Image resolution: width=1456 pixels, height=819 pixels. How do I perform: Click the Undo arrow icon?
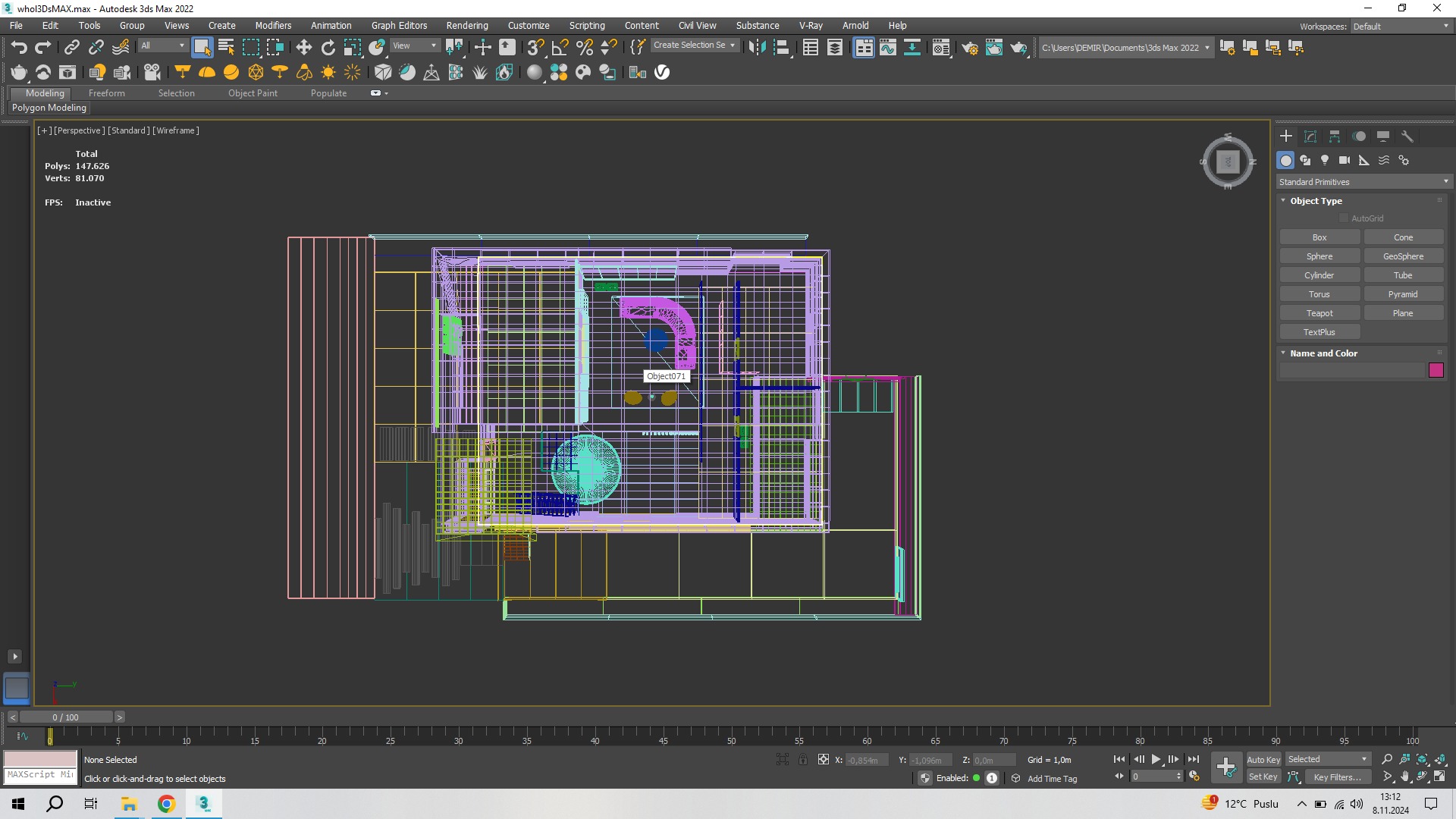pyautogui.click(x=19, y=48)
